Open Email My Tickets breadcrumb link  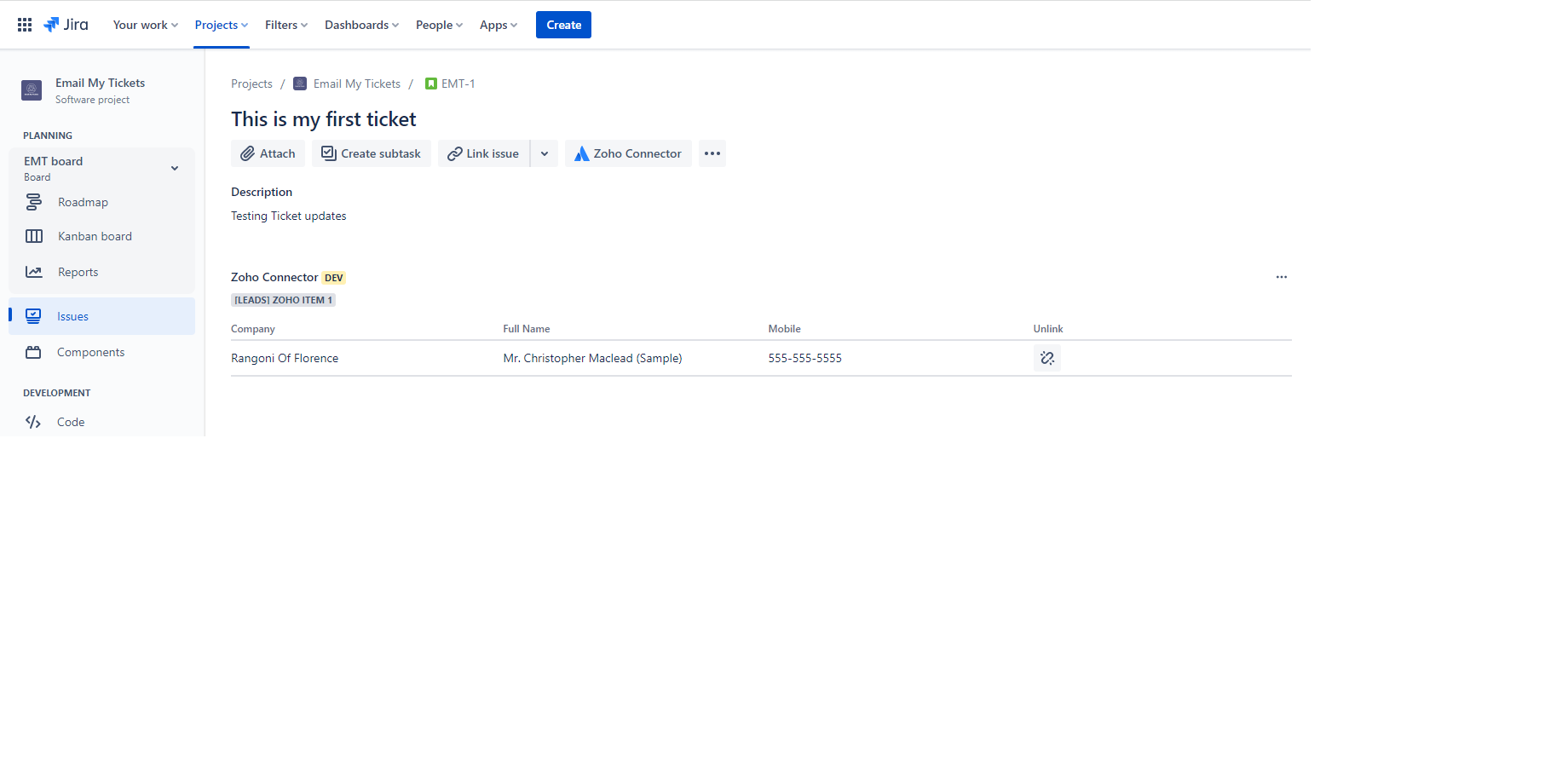(356, 84)
